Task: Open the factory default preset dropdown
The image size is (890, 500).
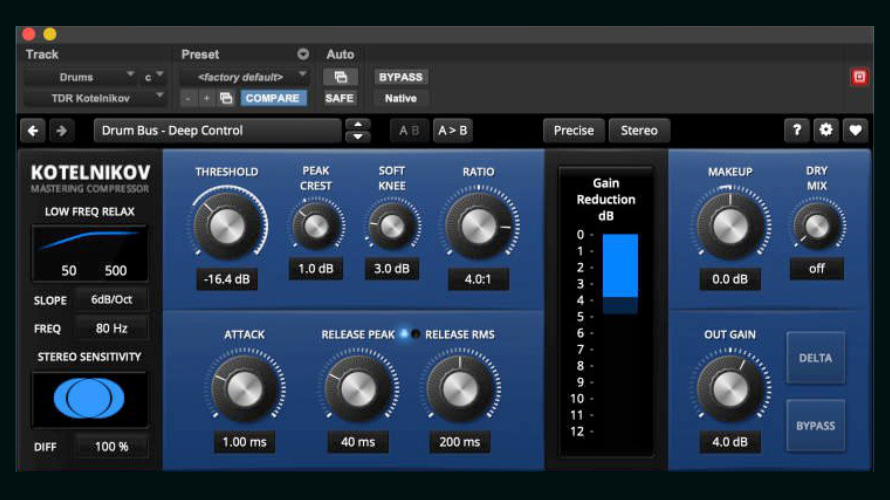Action: tap(245, 77)
